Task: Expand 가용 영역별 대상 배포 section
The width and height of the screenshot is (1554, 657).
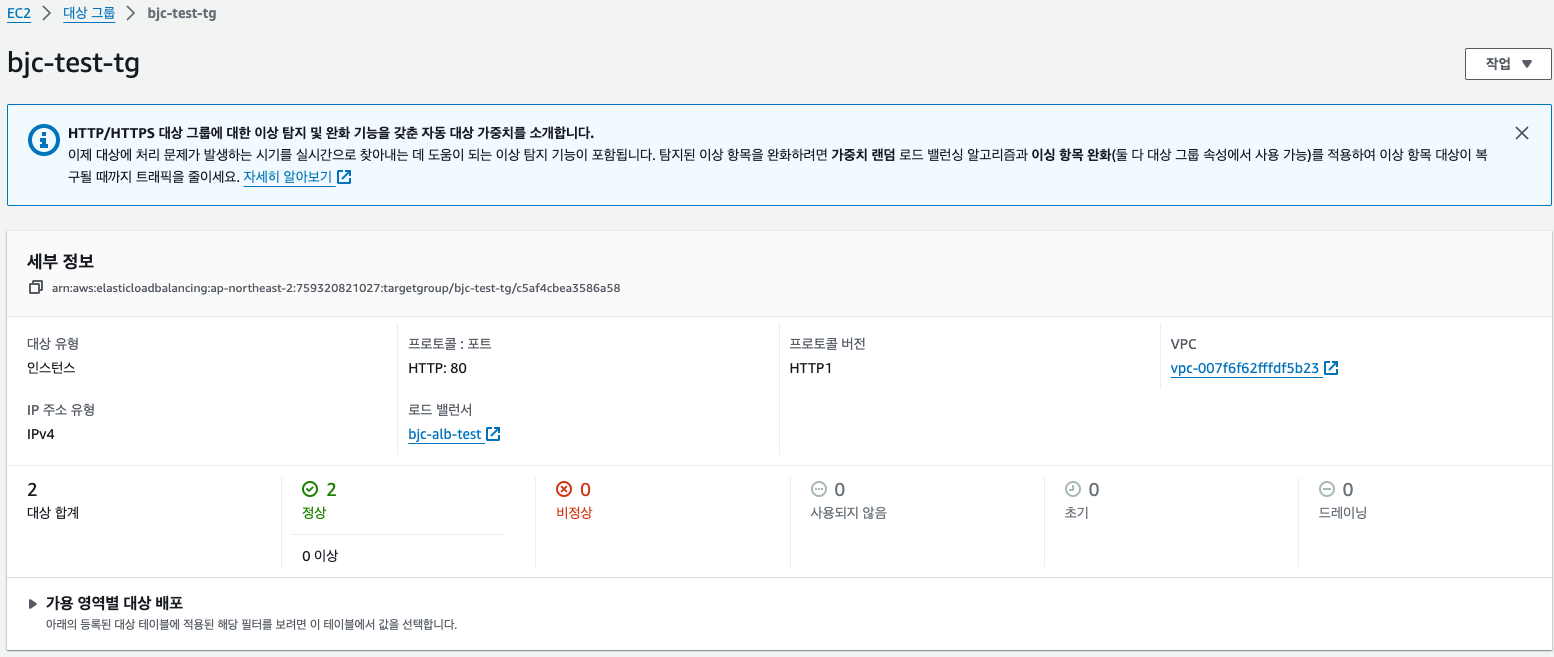Action: click(33, 604)
